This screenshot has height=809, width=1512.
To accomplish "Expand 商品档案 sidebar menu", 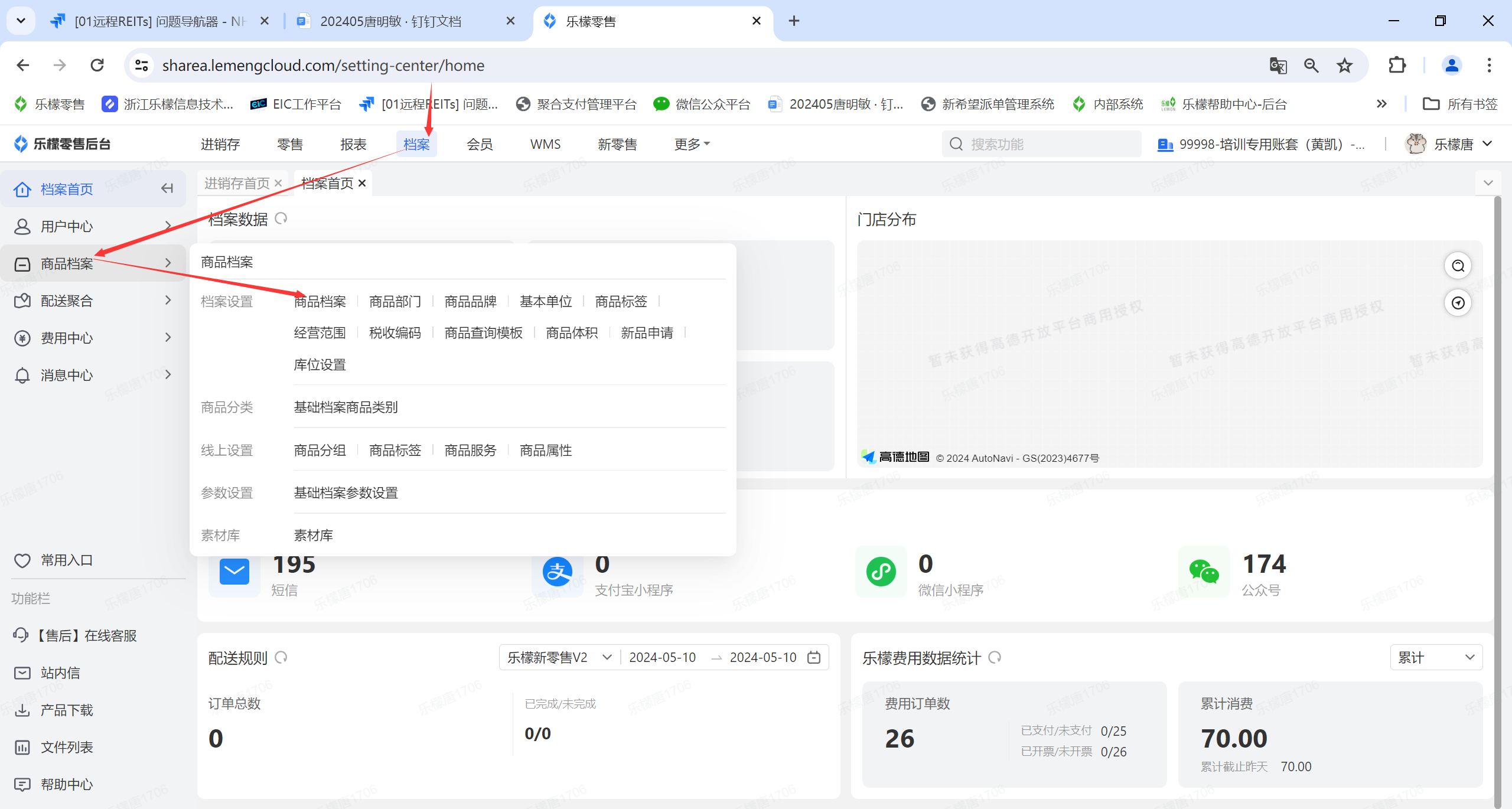I will (x=93, y=263).
